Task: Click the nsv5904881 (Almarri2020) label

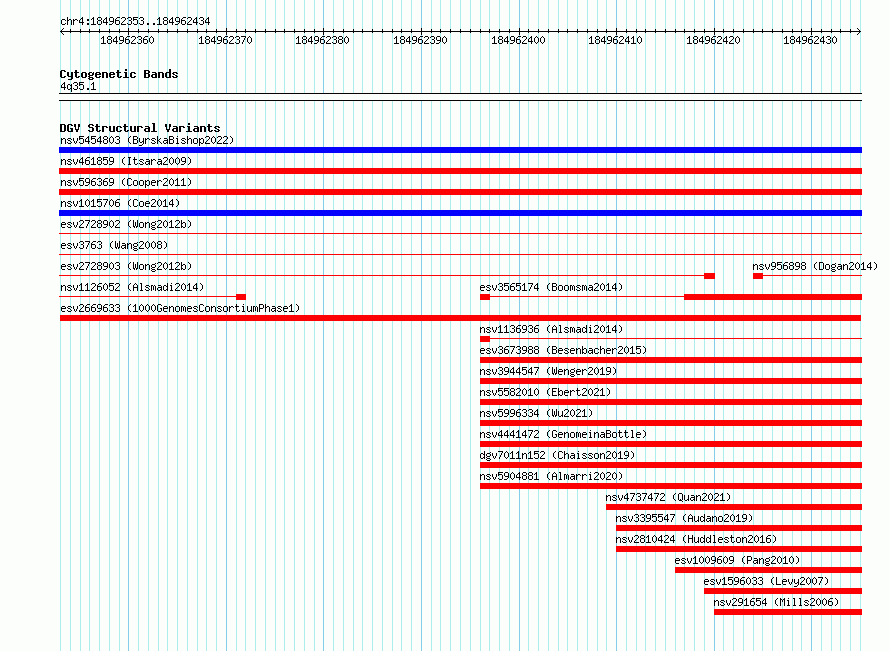Action: pos(551,476)
